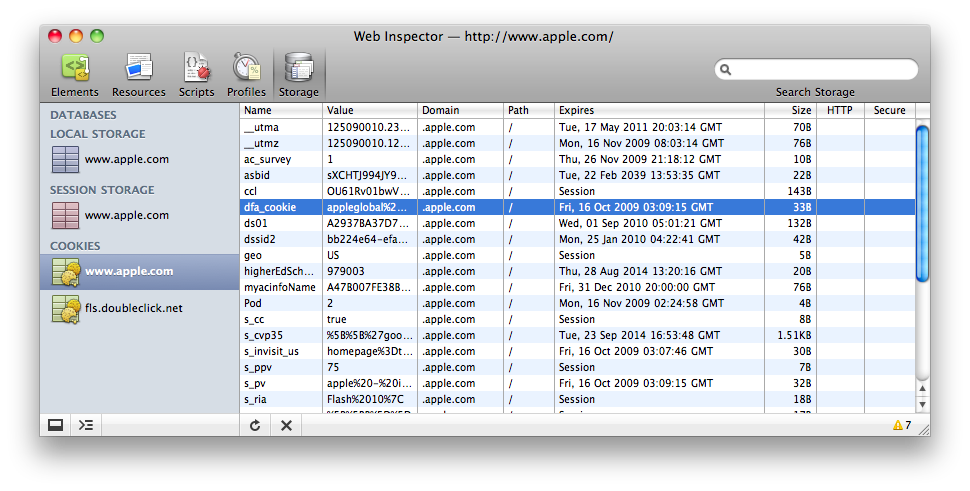
Task: Select the dfa_cookie row
Action: coord(577,208)
